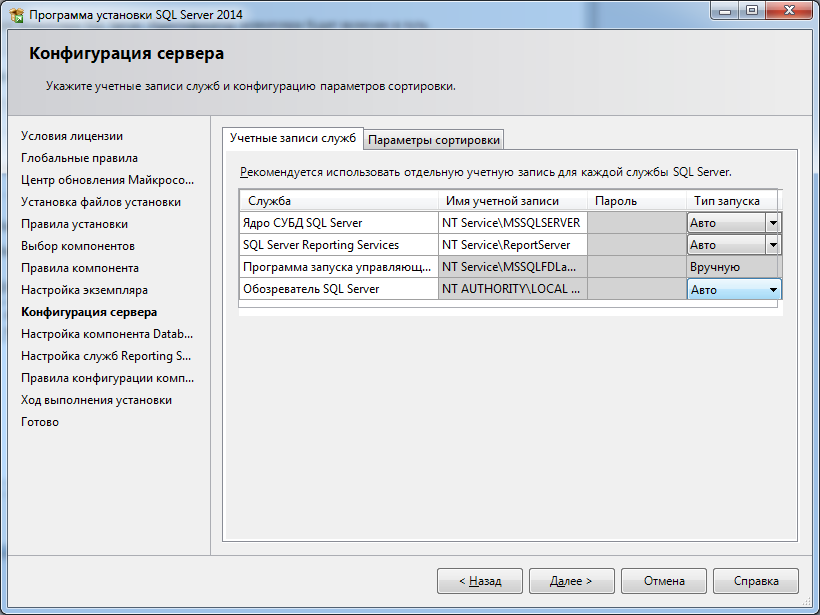The height and width of the screenshot is (615, 820).
Task: Select the Учетные записи служб tab
Action: (x=292, y=138)
